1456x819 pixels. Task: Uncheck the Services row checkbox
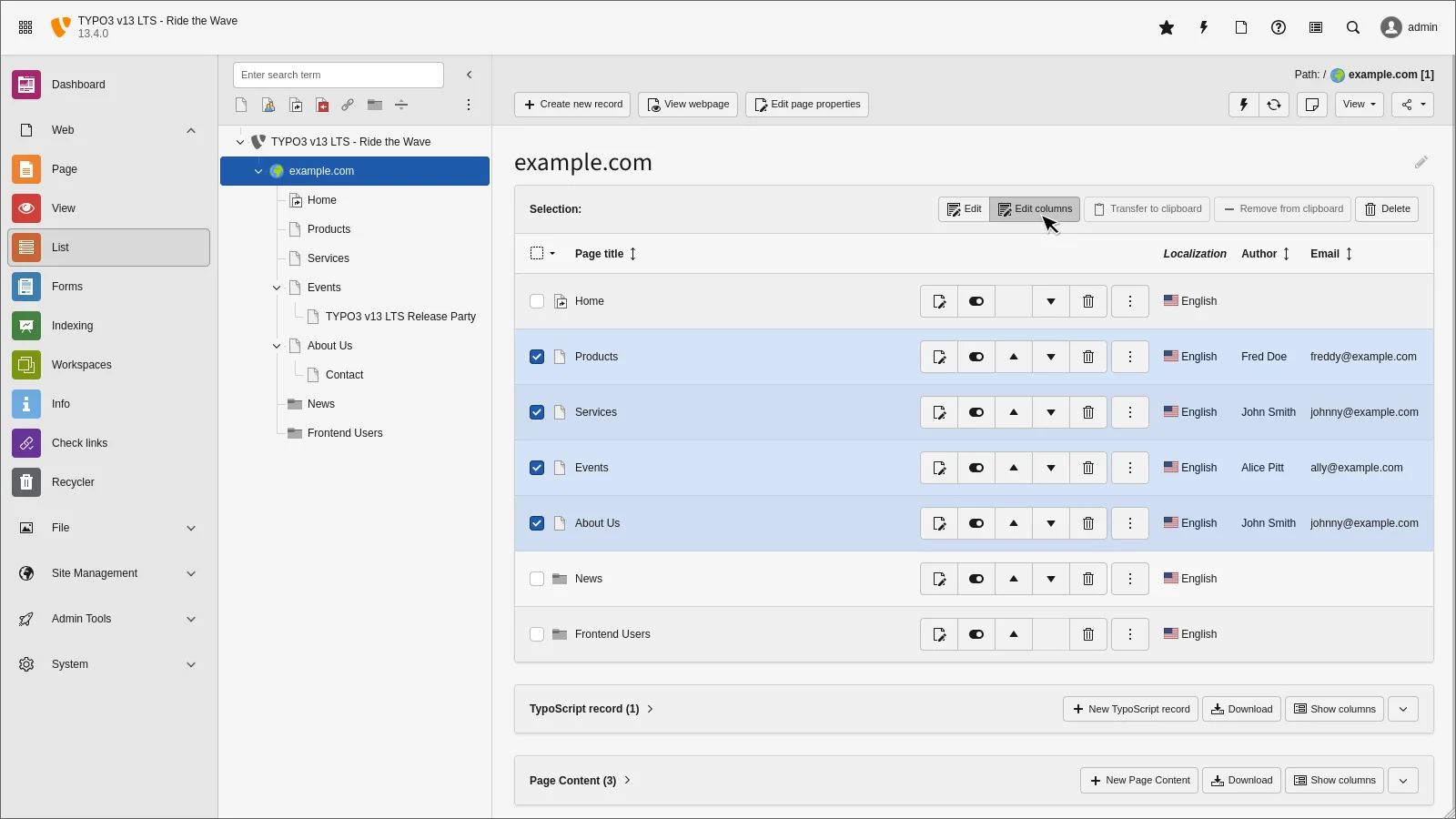536,412
